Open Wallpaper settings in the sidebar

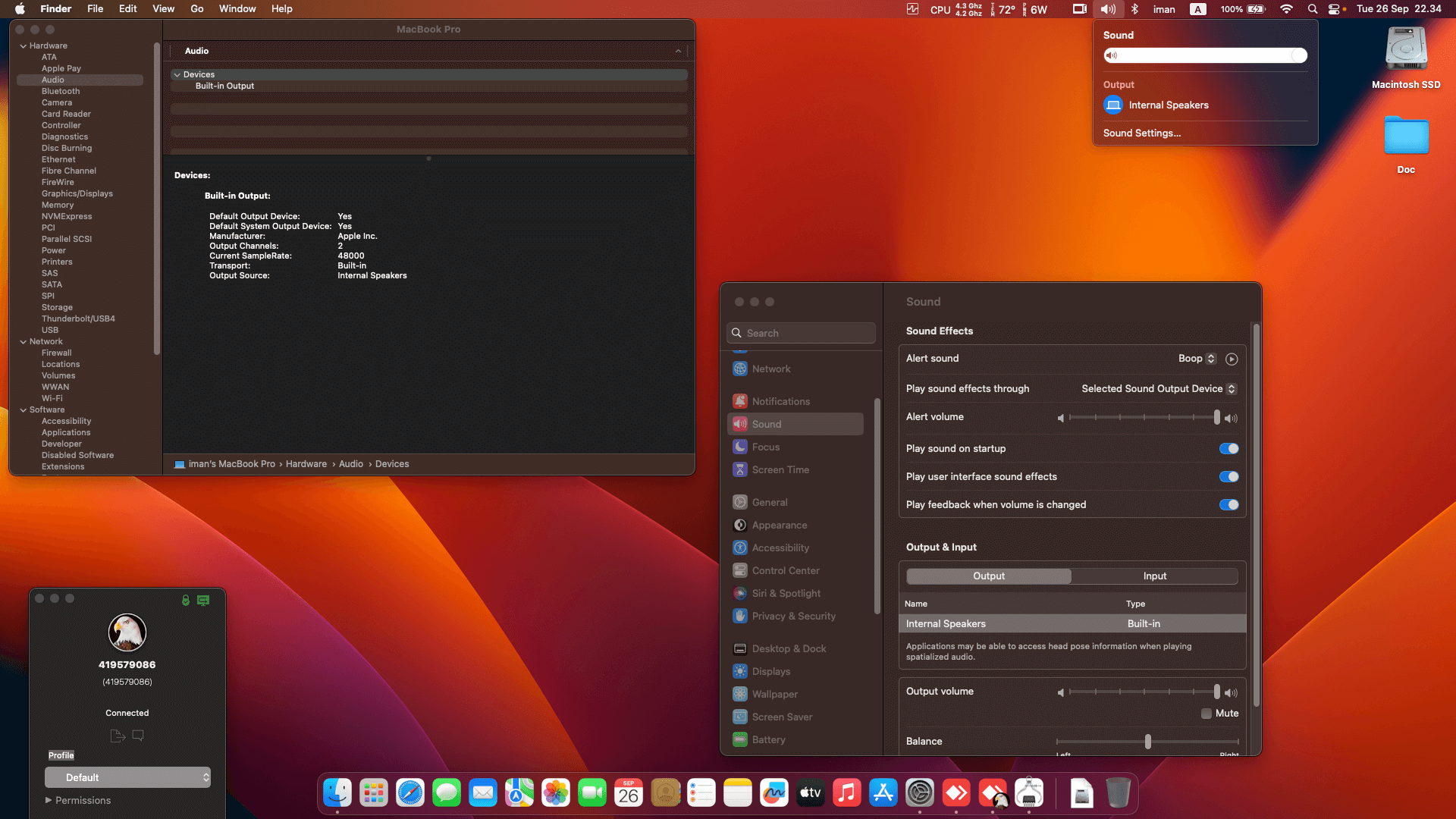[773, 694]
